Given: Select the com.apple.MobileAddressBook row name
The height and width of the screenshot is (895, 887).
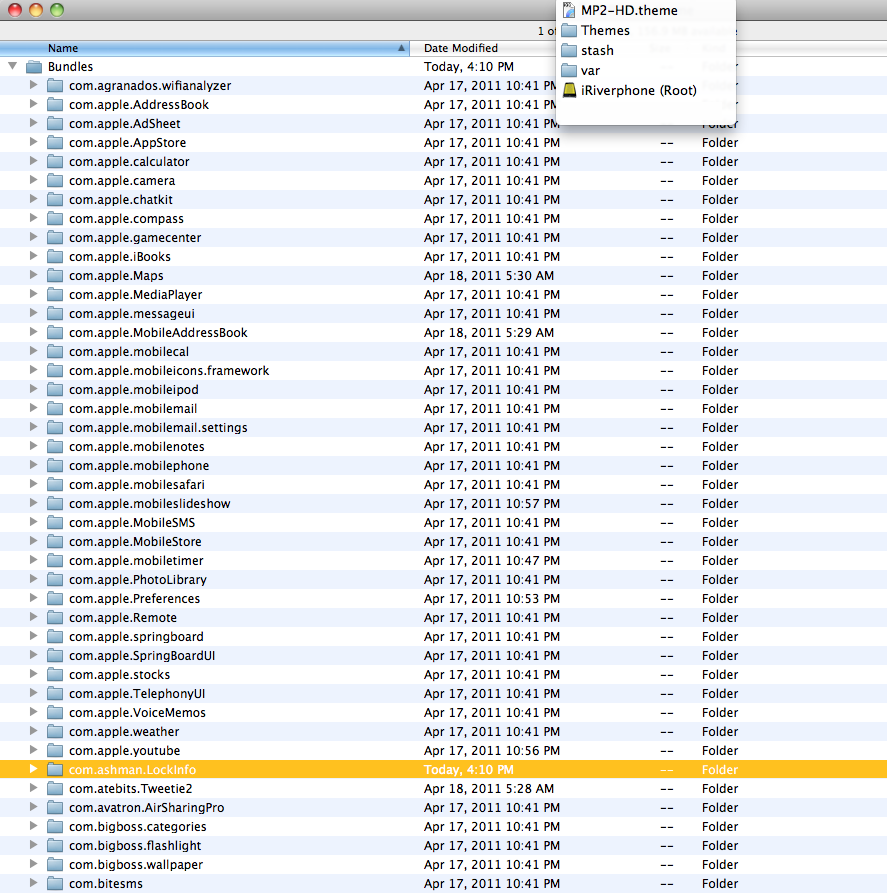Looking at the screenshot, I should tap(158, 332).
